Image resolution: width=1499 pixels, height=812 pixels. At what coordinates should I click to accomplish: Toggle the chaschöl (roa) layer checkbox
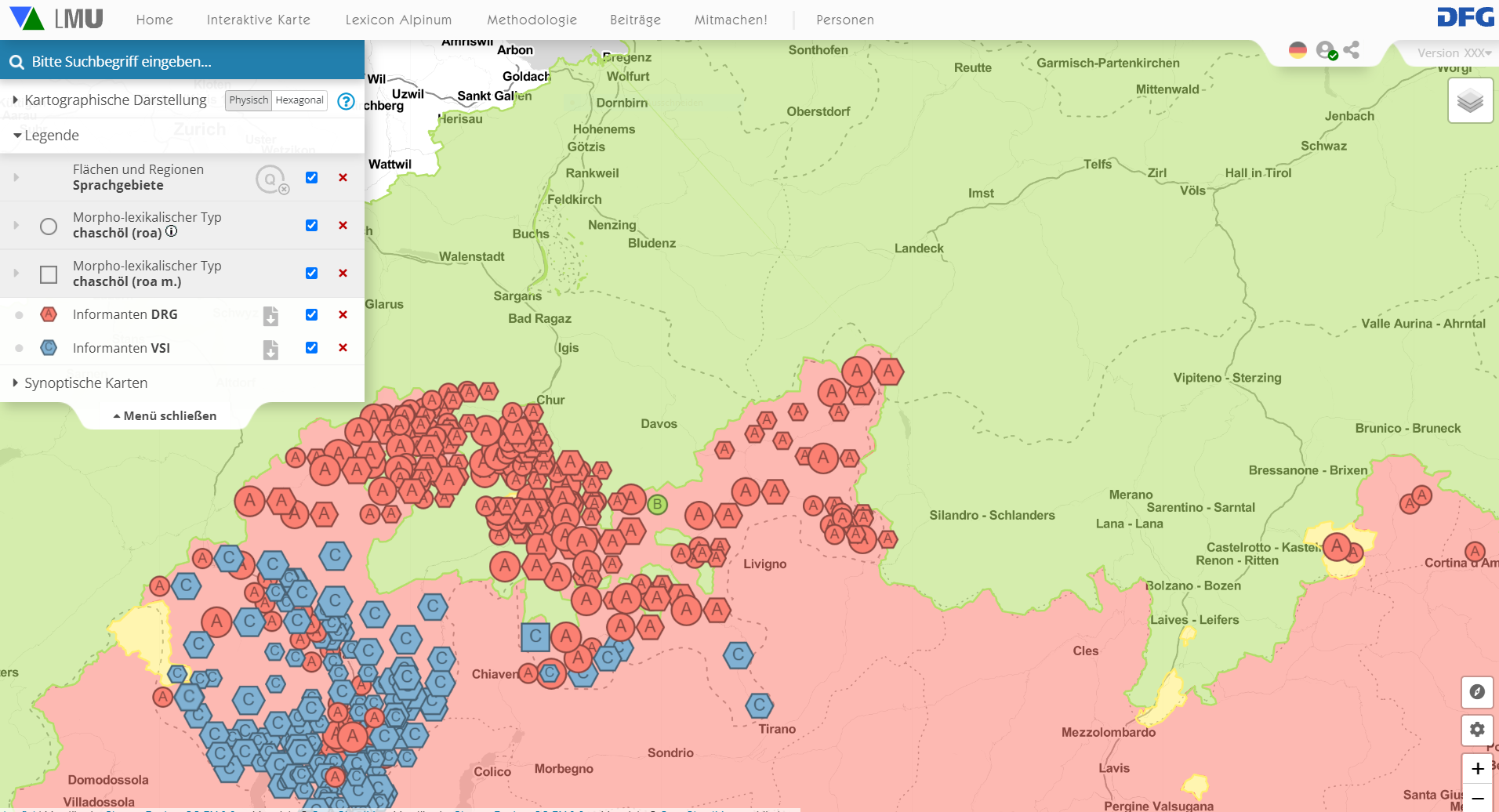click(311, 226)
